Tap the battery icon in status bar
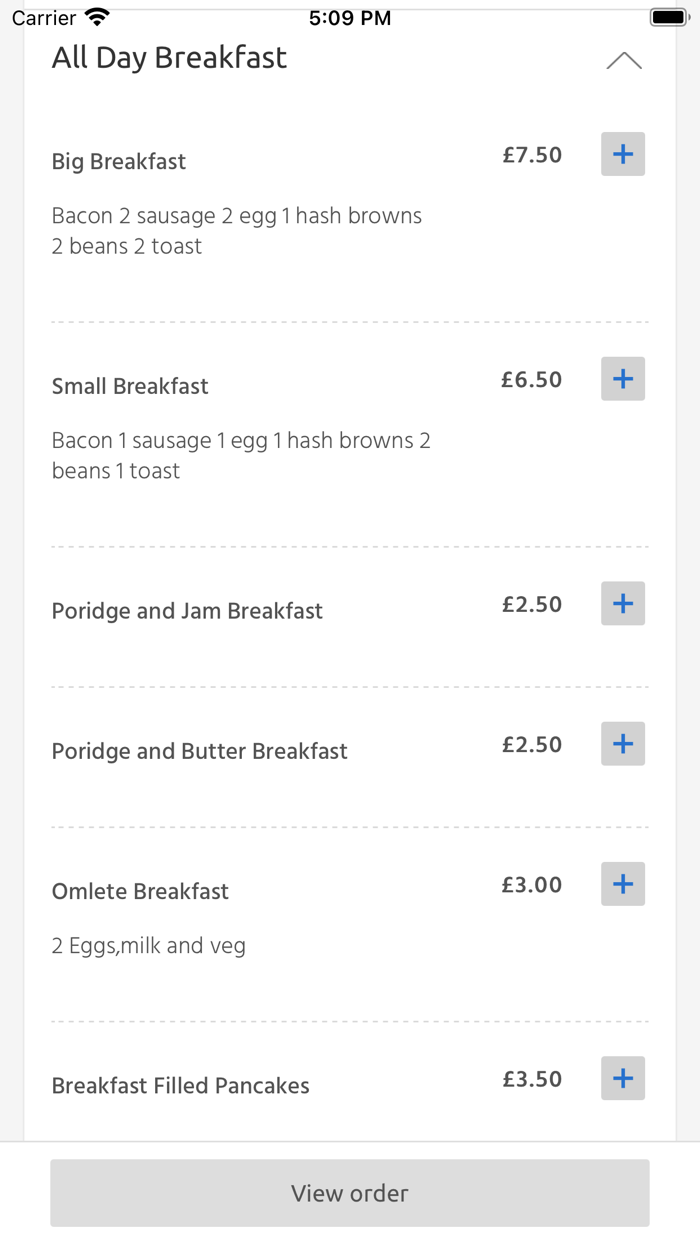This screenshot has height=1244, width=700. click(x=668, y=18)
